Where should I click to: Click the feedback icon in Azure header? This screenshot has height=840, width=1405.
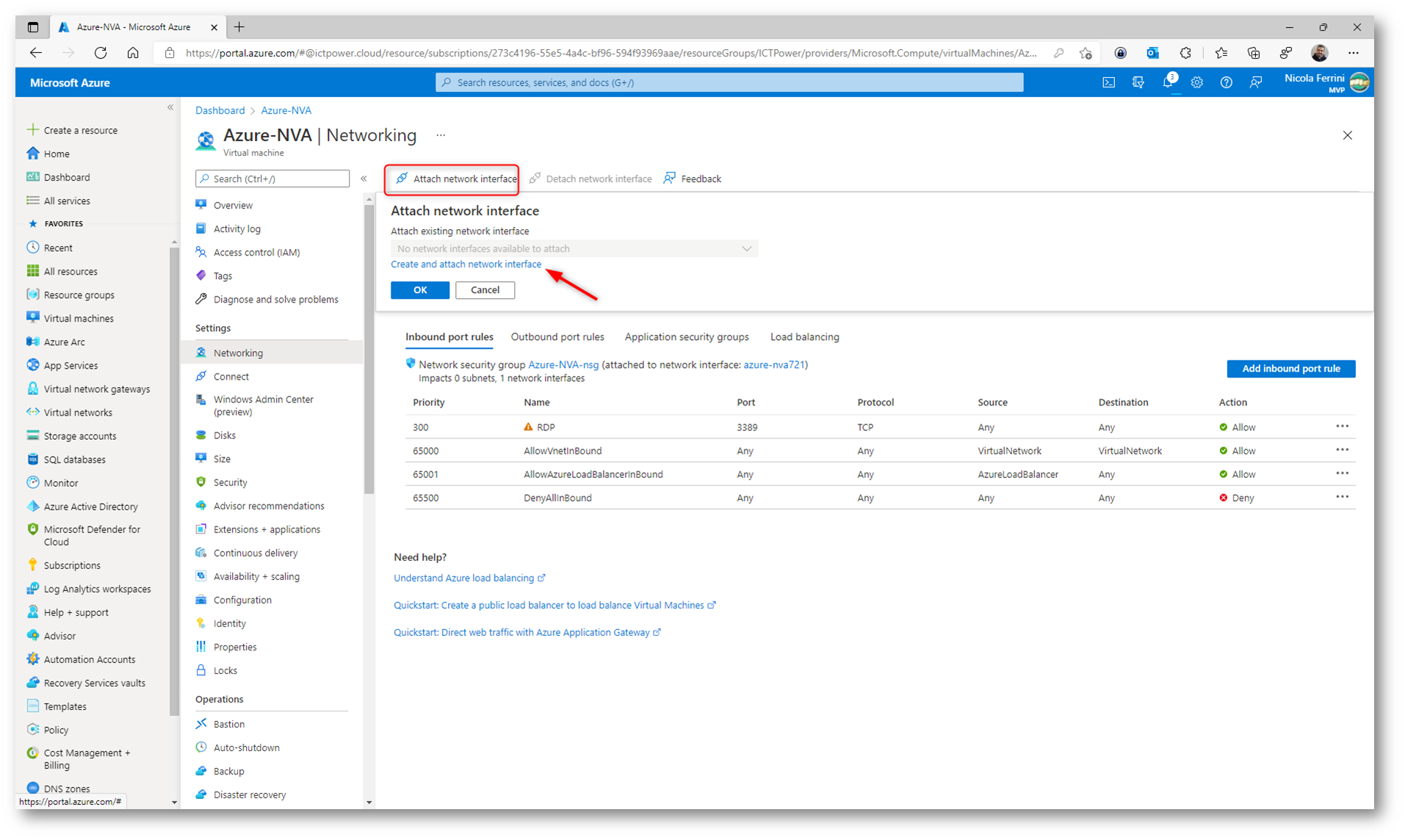pos(1255,83)
